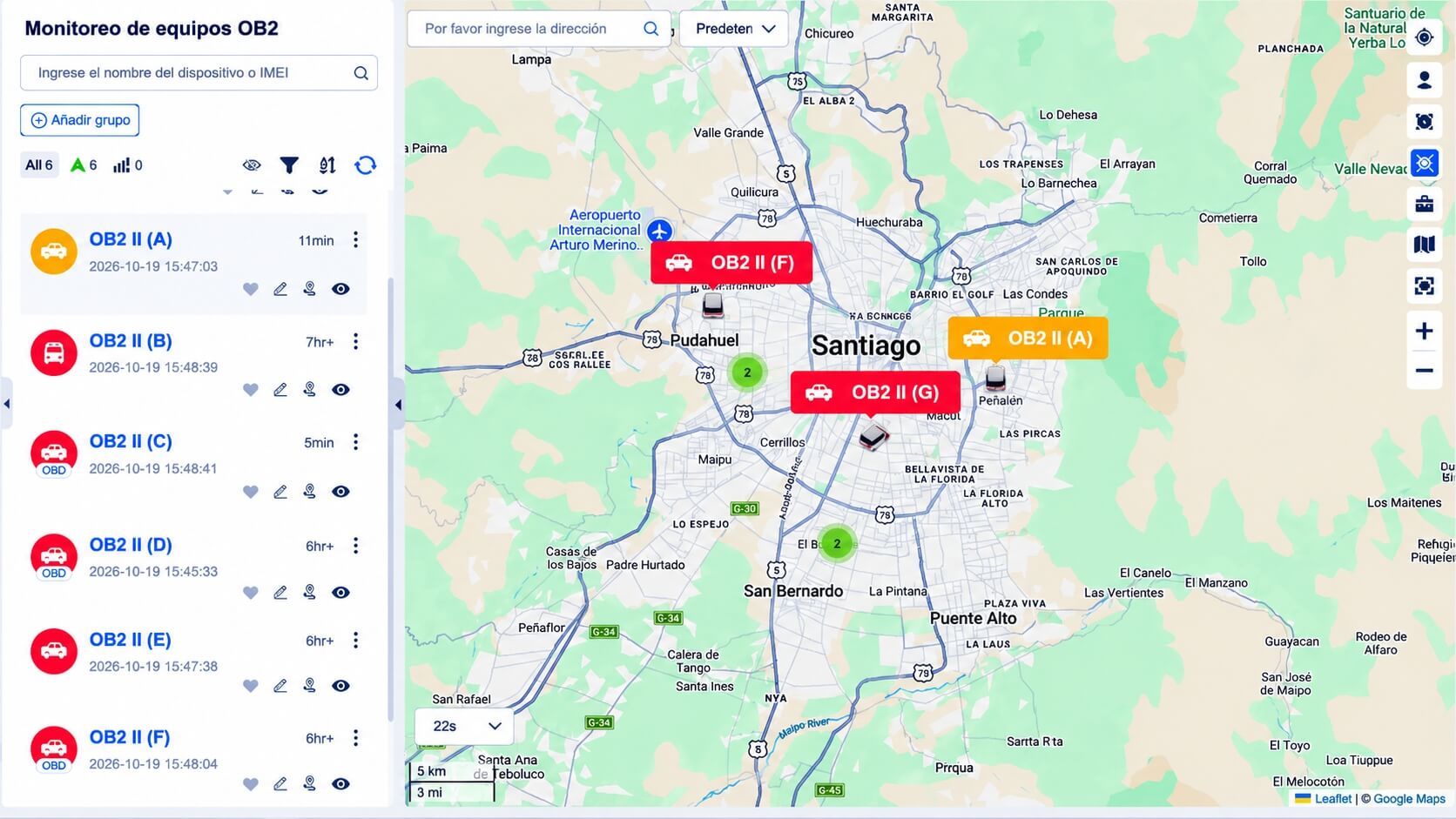Favorite OB2 II (D) with the heart icon
This screenshot has height=819, width=1456.
click(x=251, y=593)
